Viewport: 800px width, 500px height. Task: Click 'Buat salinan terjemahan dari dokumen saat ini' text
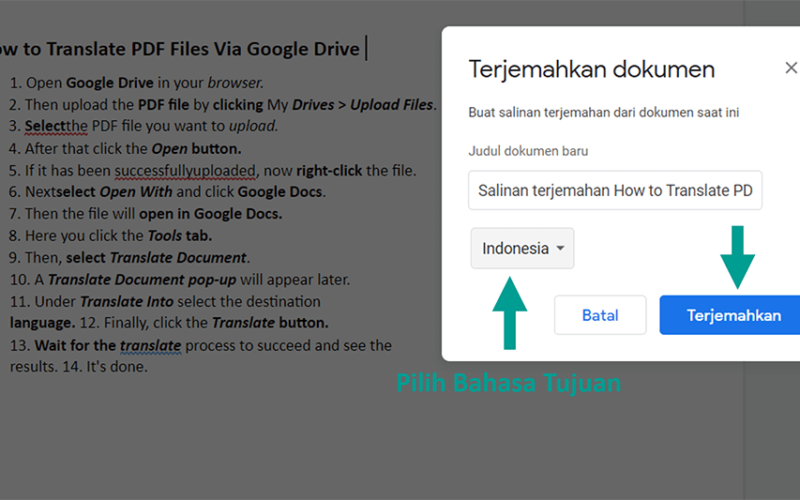[604, 112]
